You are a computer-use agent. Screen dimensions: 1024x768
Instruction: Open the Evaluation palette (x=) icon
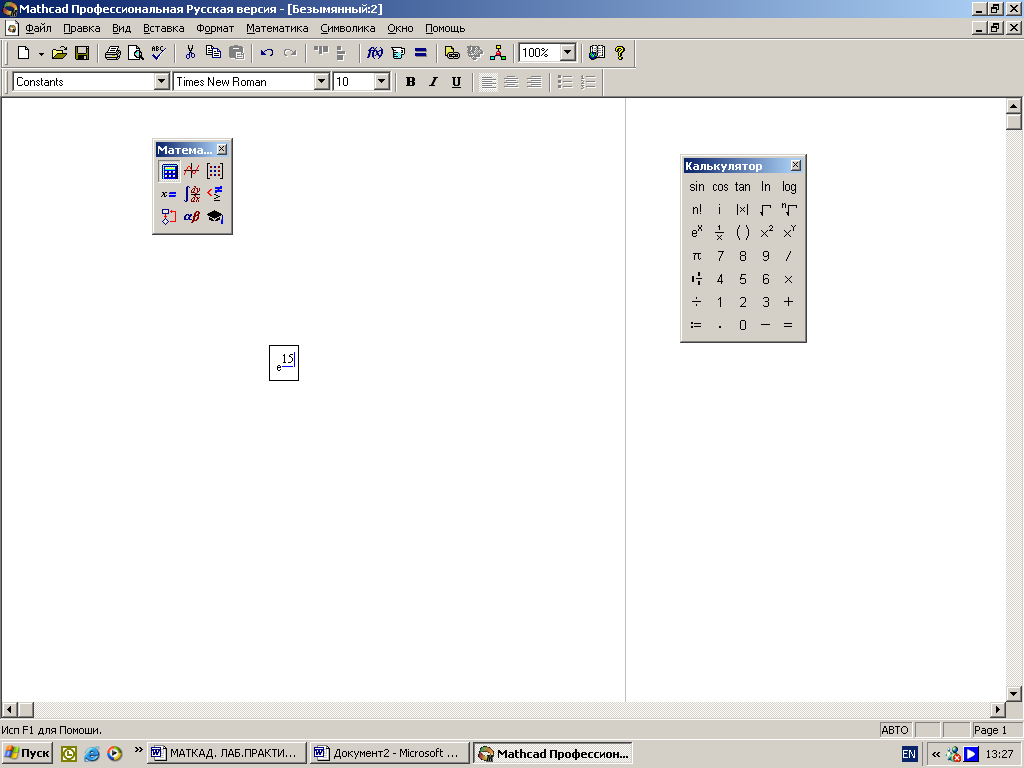(169, 194)
